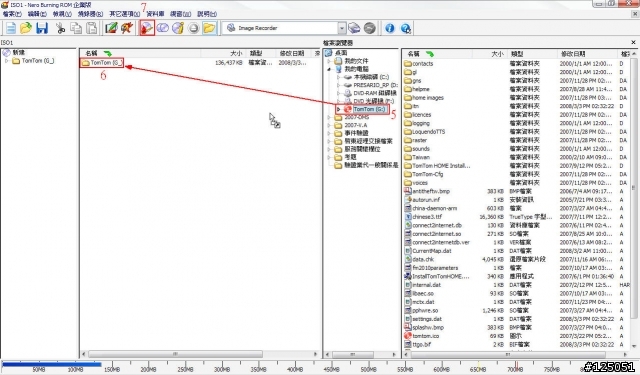
Task: Click the Disc info icon
Action: (x=178, y=28)
